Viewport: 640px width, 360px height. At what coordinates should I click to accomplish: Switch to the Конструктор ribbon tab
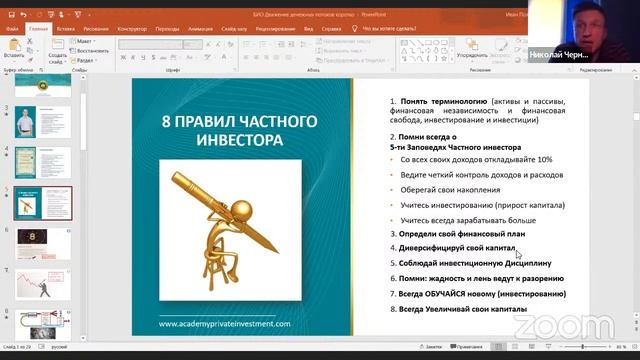click(132, 29)
